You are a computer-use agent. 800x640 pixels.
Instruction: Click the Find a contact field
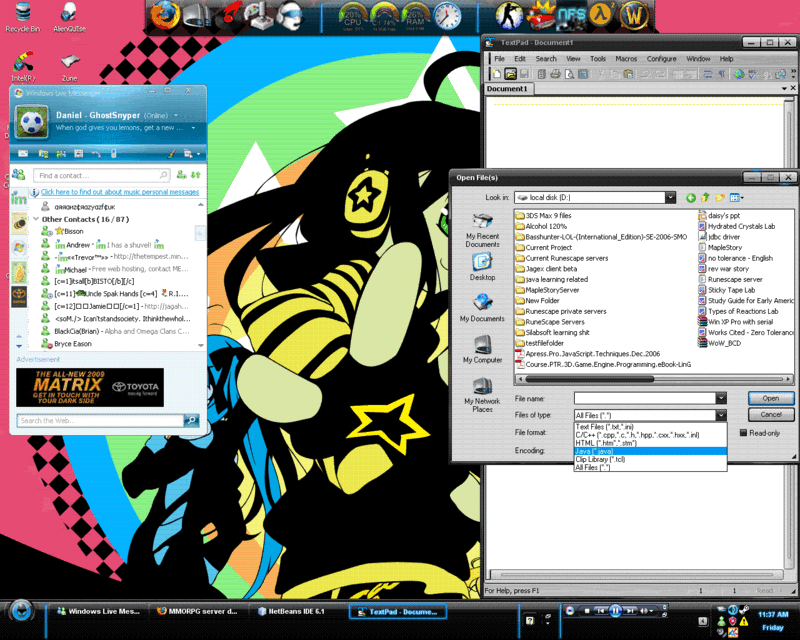[100, 175]
